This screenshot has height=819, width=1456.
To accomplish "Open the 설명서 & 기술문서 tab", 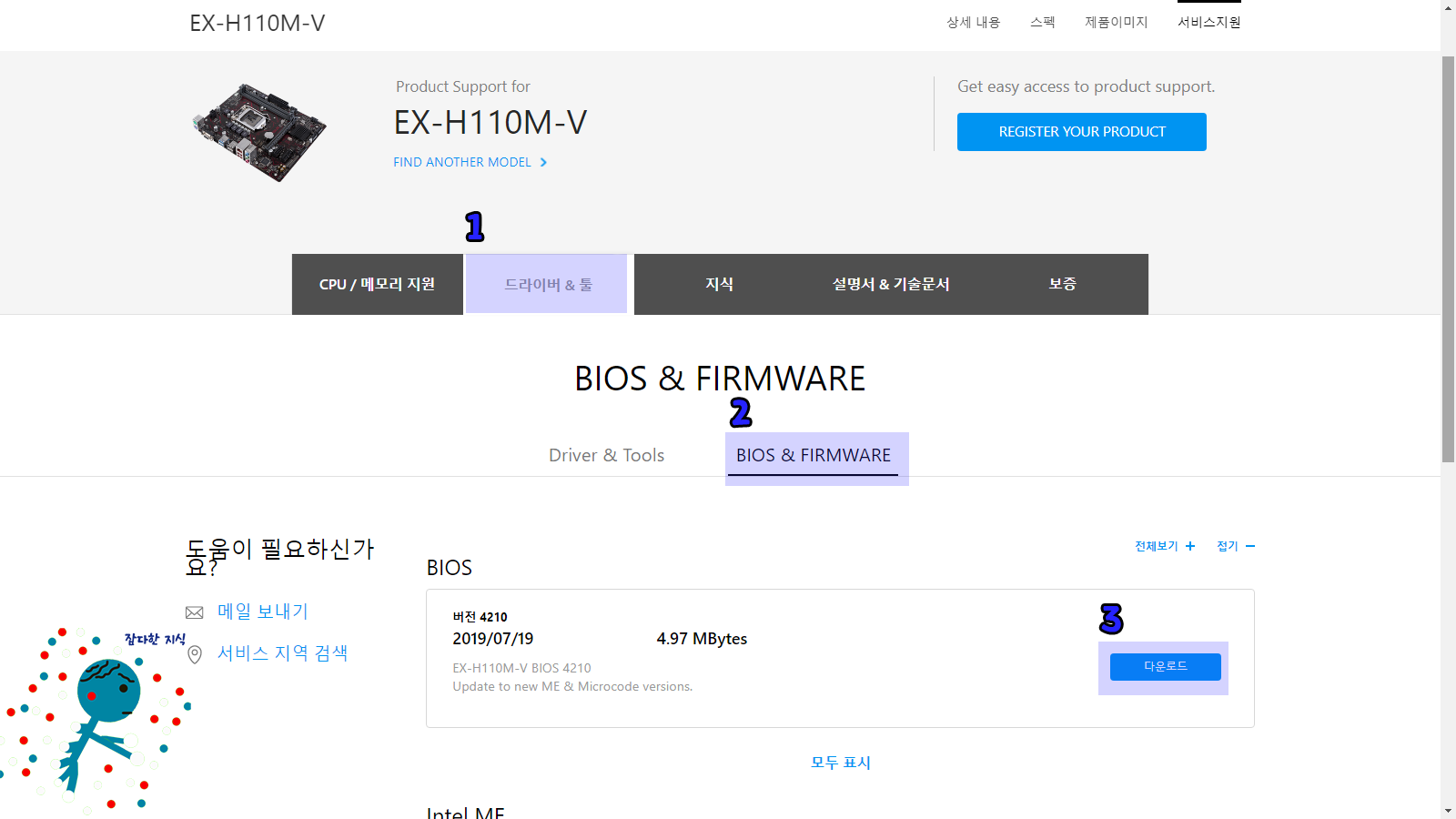I will 891,284.
